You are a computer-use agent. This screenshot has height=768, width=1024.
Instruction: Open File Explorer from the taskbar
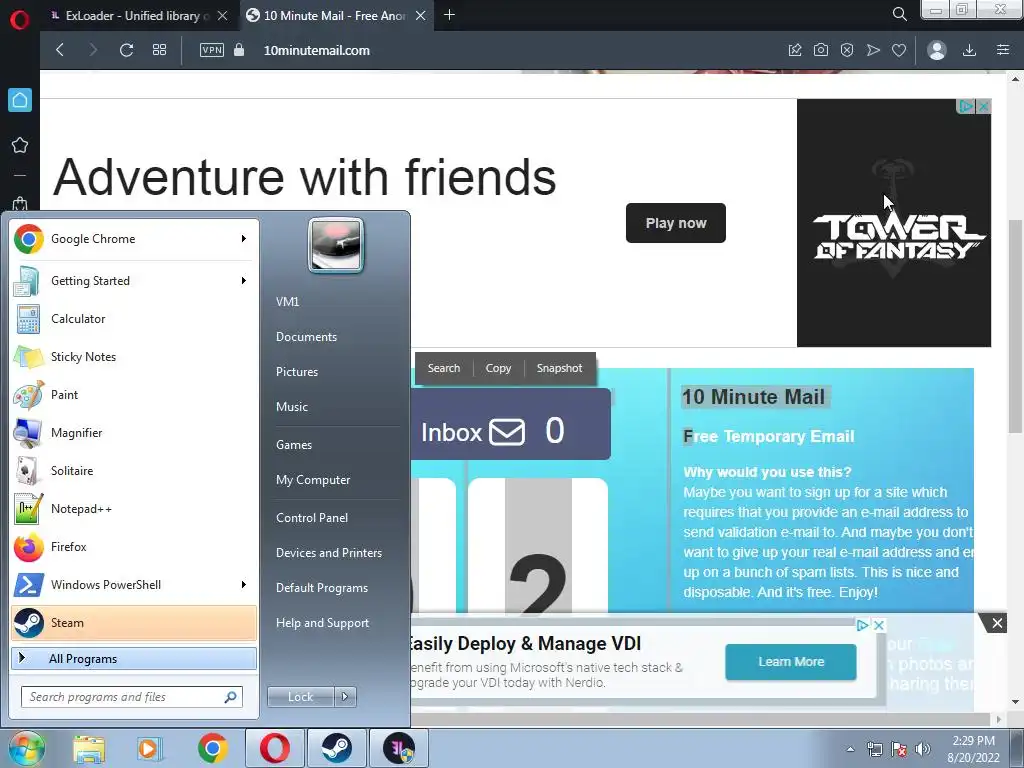pyautogui.click(x=89, y=748)
